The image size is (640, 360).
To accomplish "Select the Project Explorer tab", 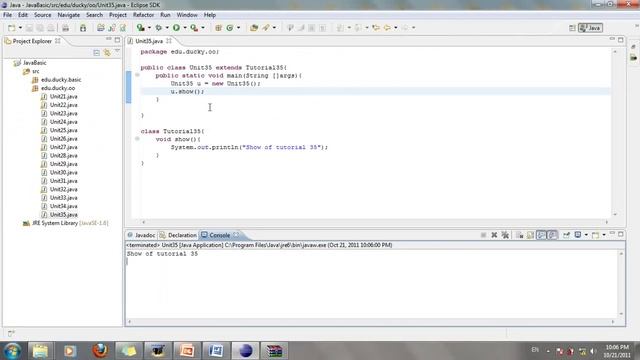I will (x=32, y=41).
